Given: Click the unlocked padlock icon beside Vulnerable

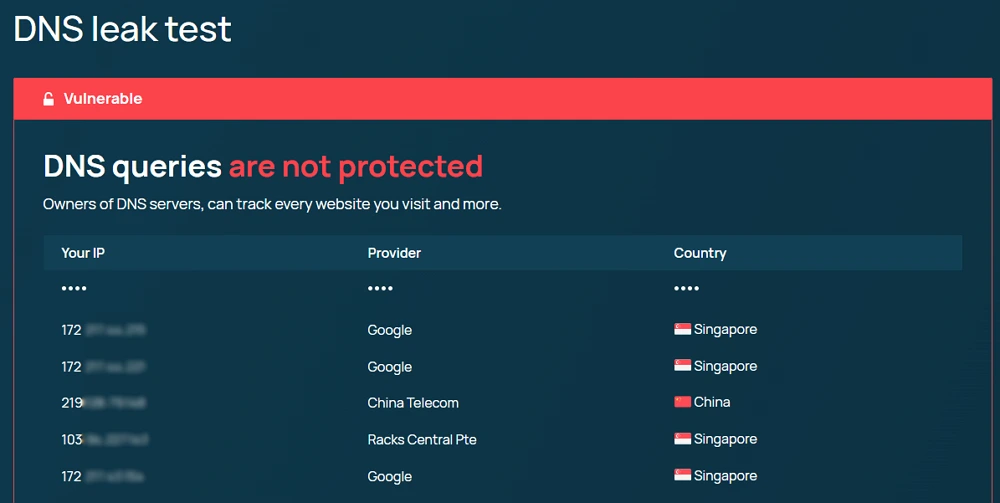Looking at the screenshot, I should pyautogui.click(x=48, y=99).
